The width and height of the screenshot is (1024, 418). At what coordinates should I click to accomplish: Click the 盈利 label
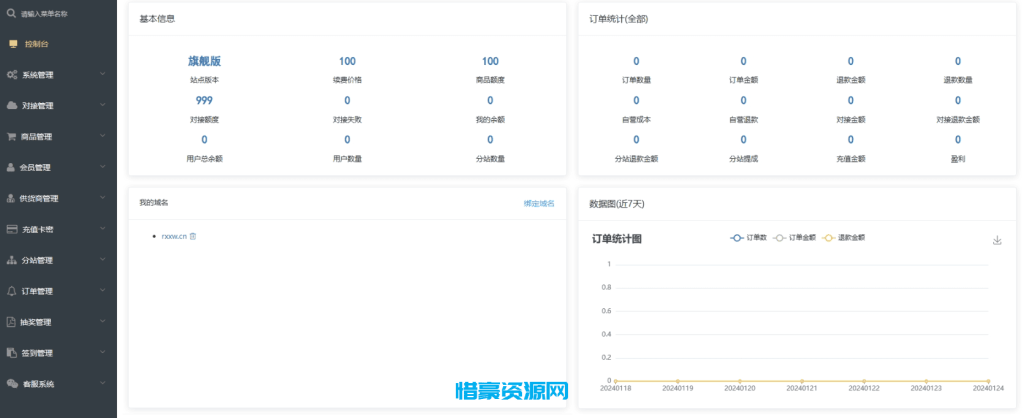click(958, 159)
